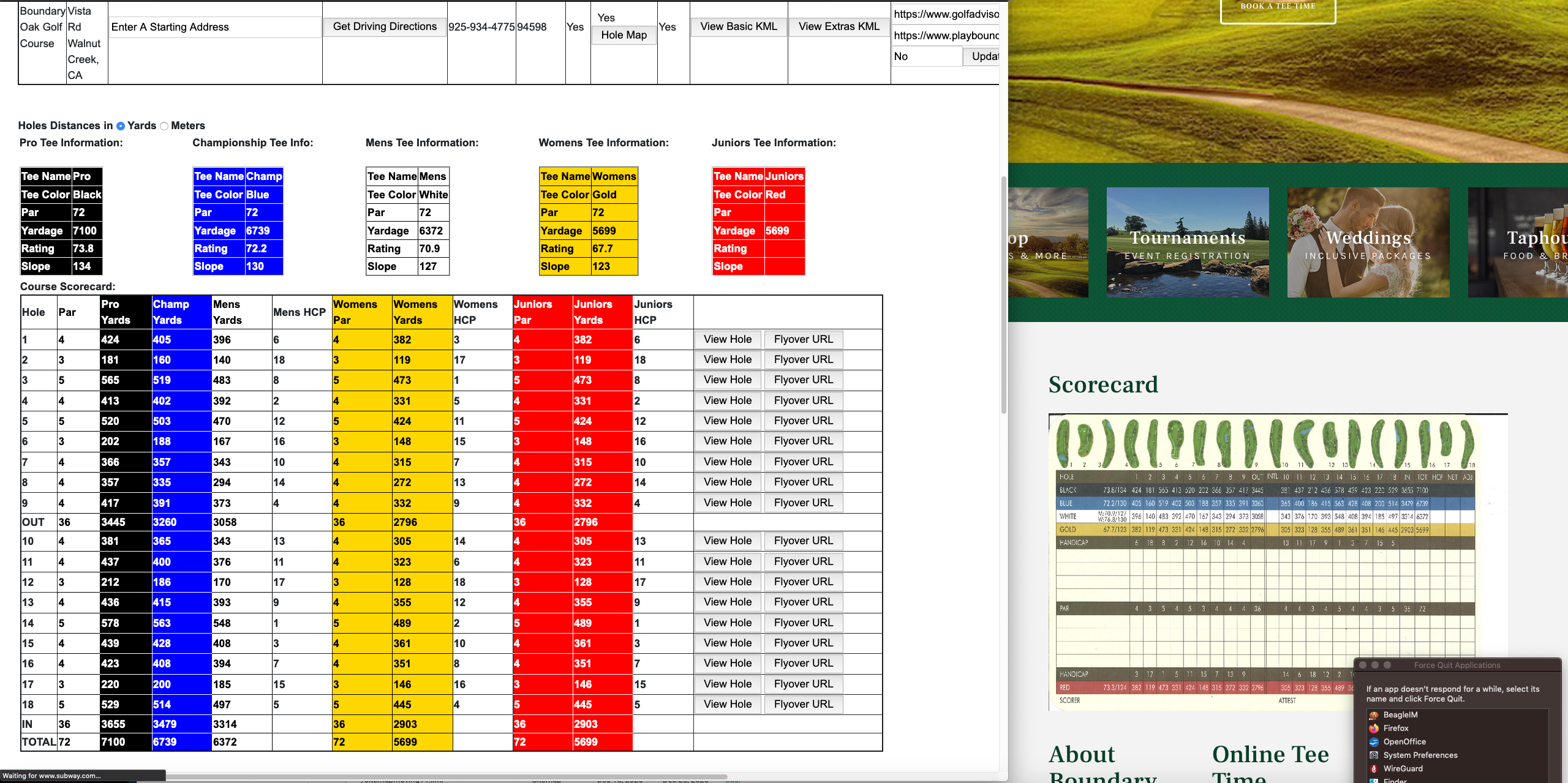Click the phone number 925-934-4775

point(481,27)
